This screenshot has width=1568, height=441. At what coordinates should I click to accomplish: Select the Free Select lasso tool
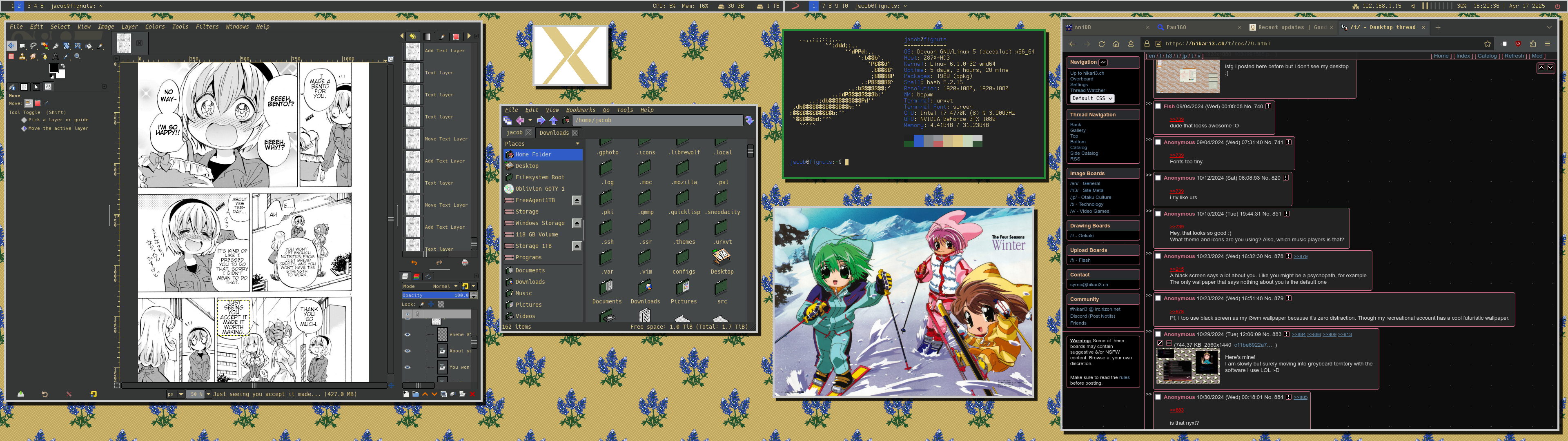tap(33, 46)
